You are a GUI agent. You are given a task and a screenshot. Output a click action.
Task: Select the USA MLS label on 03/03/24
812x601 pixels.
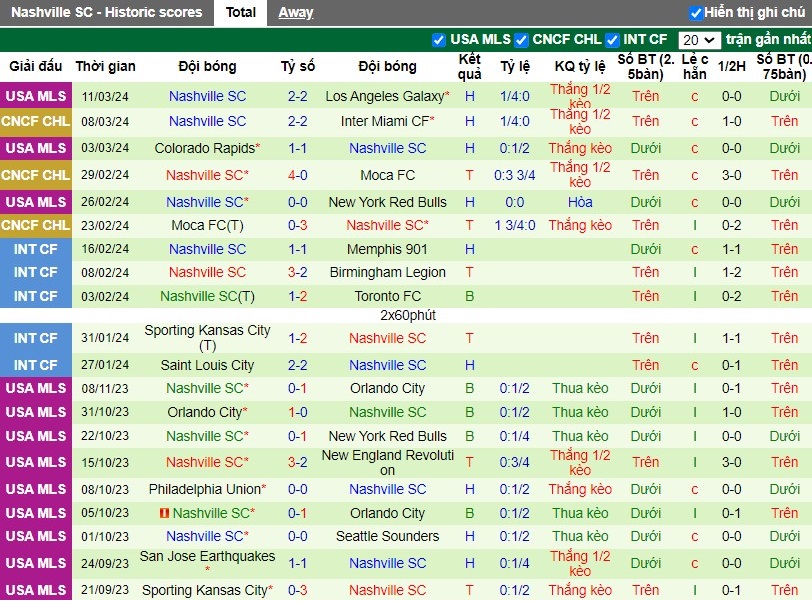pos(36,148)
